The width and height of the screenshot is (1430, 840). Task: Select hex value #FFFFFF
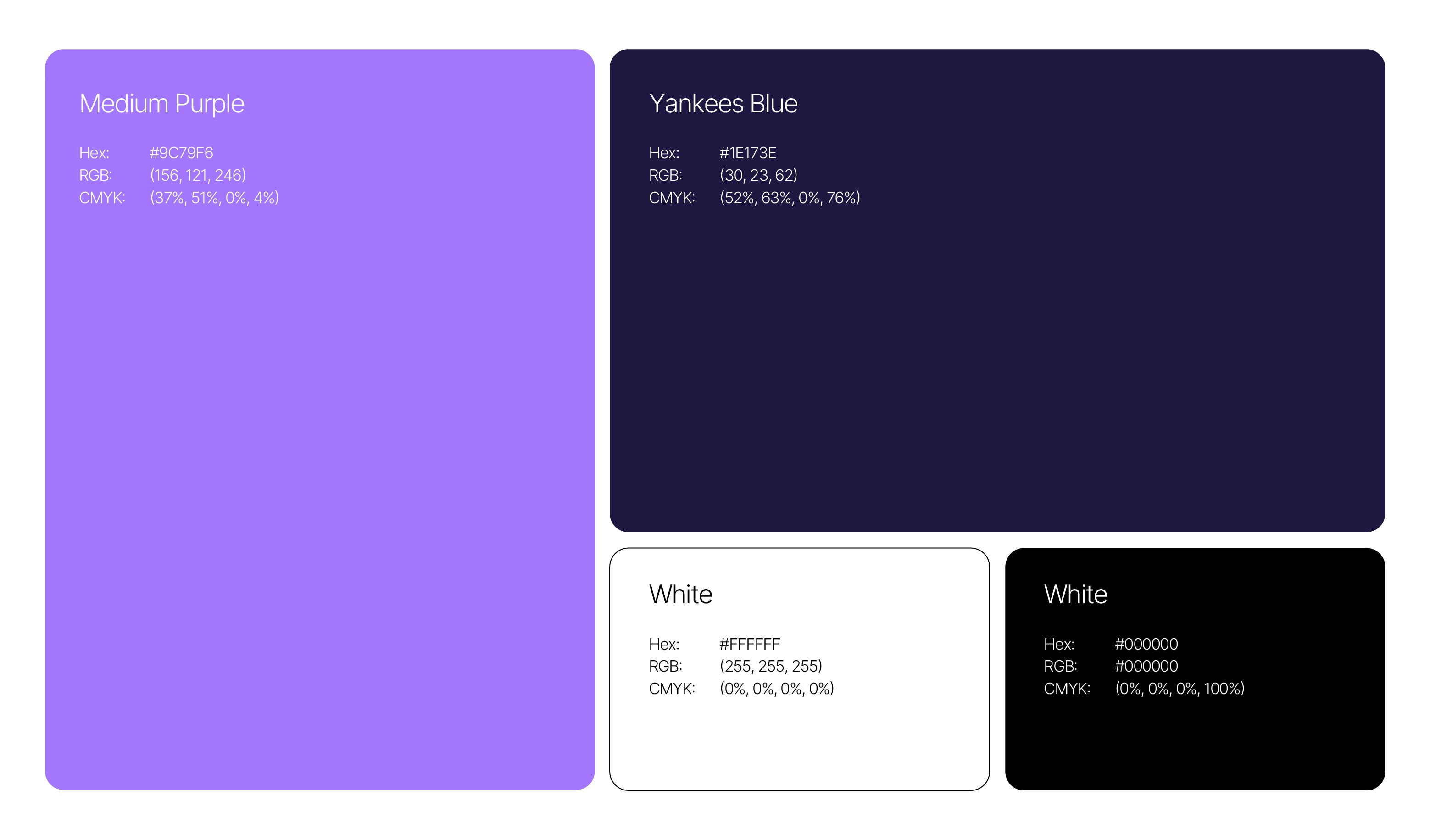pyautogui.click(x=749, y=644)
